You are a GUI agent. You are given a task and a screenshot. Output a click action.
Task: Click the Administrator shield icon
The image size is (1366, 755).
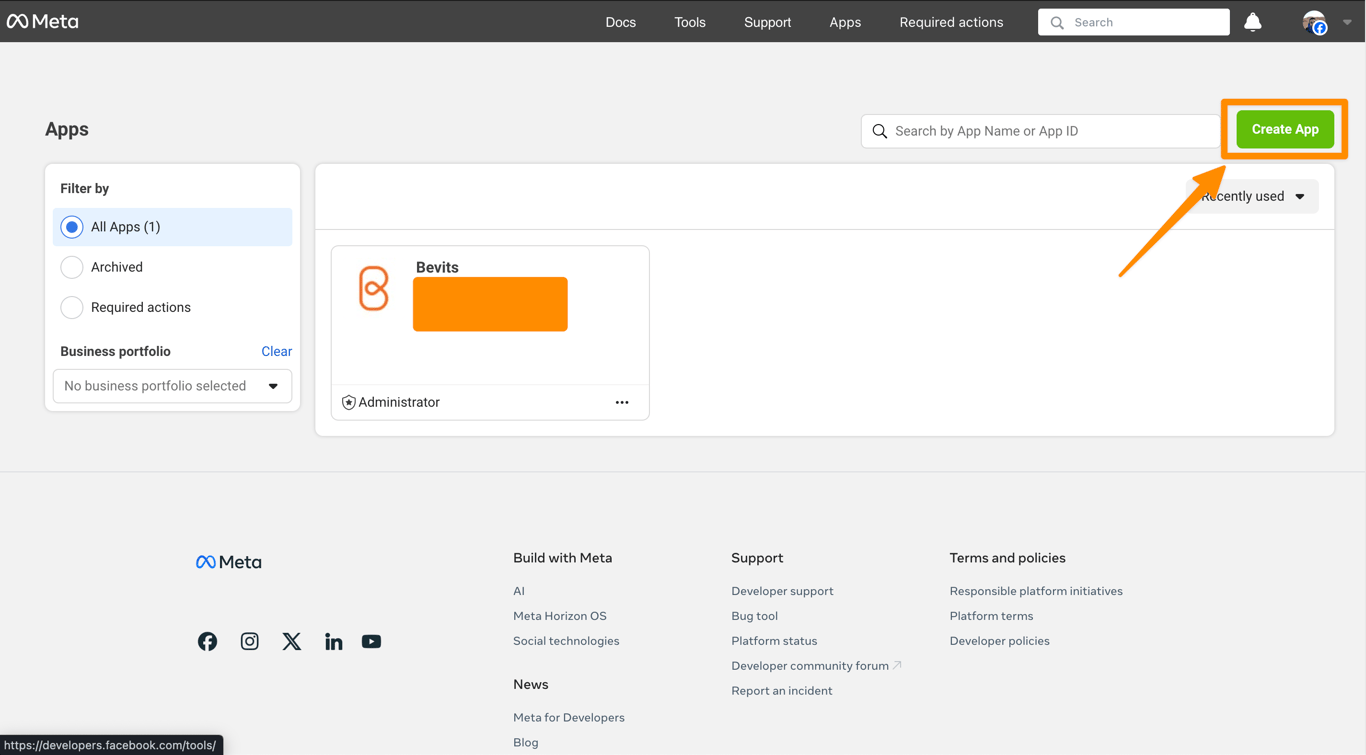(348, 402)
